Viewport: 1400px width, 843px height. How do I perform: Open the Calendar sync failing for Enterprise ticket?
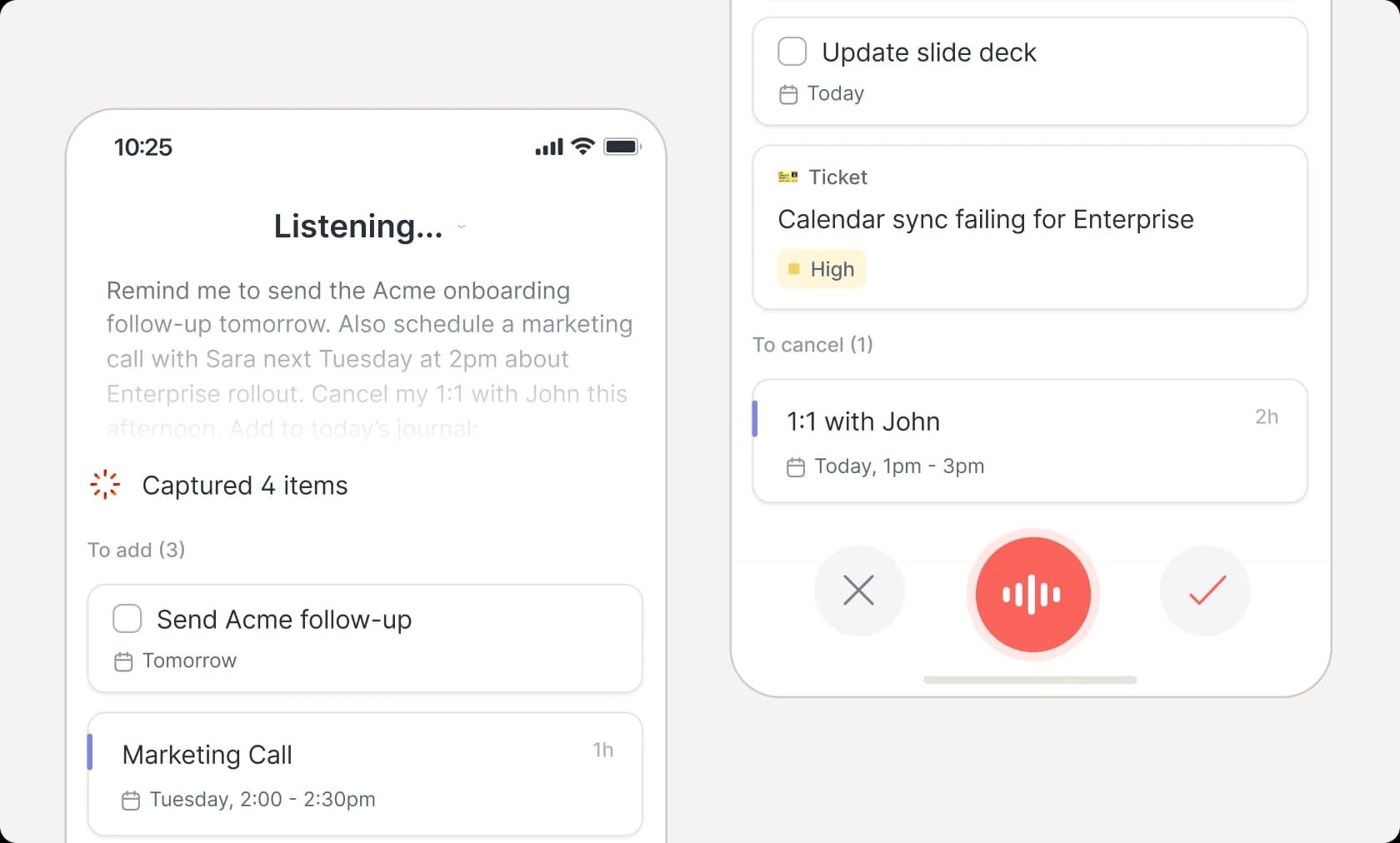click(x=1030, y=227)
